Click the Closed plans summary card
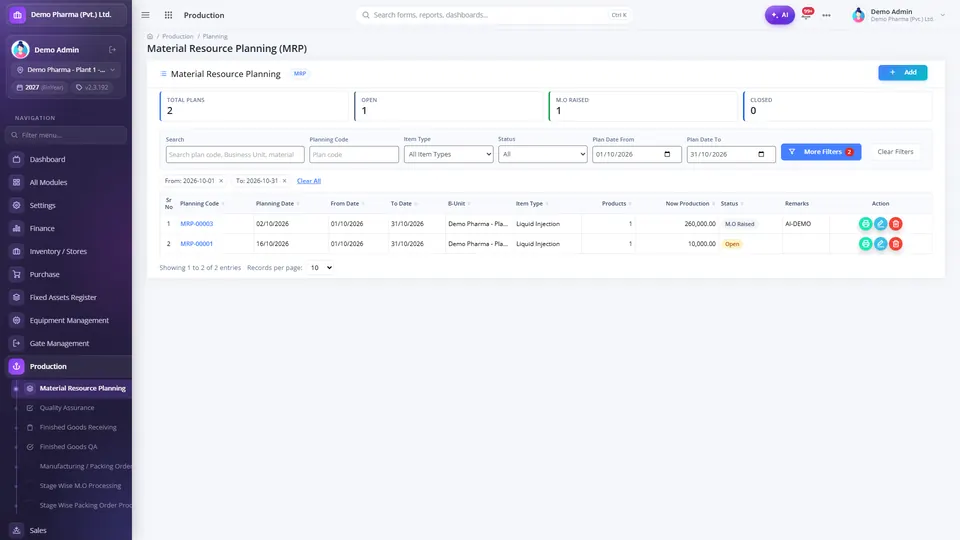 coord(838,106)
